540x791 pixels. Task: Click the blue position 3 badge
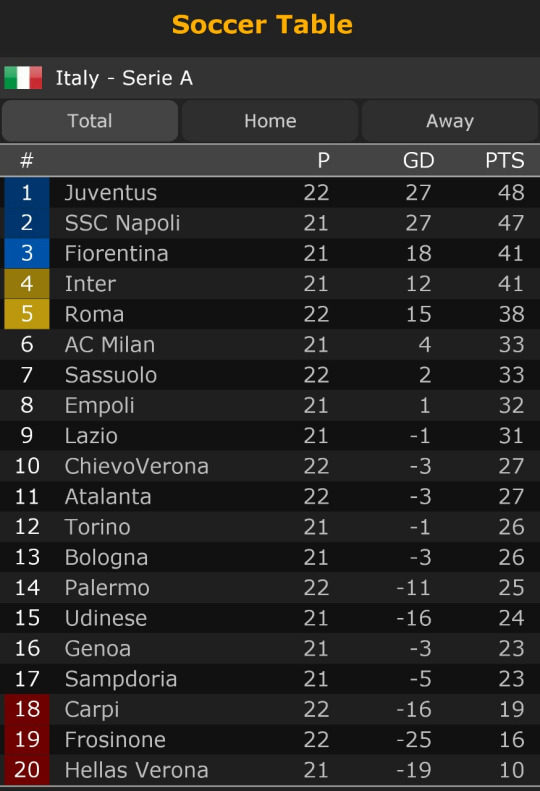tap(27, 253)
